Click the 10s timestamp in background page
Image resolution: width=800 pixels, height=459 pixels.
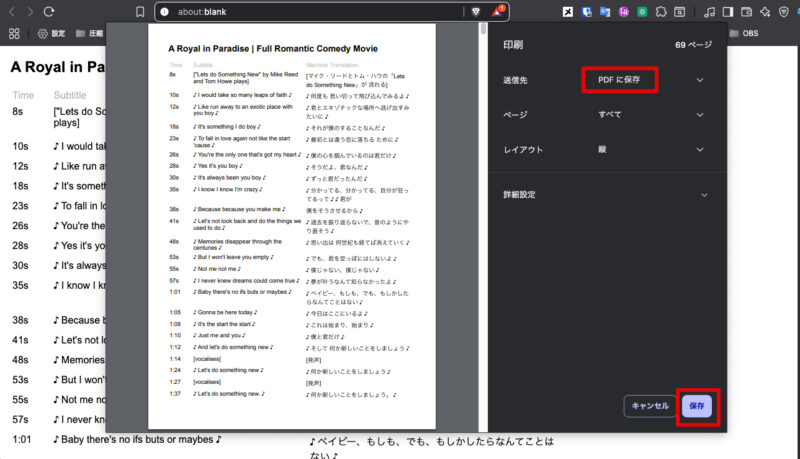(20, 147)
